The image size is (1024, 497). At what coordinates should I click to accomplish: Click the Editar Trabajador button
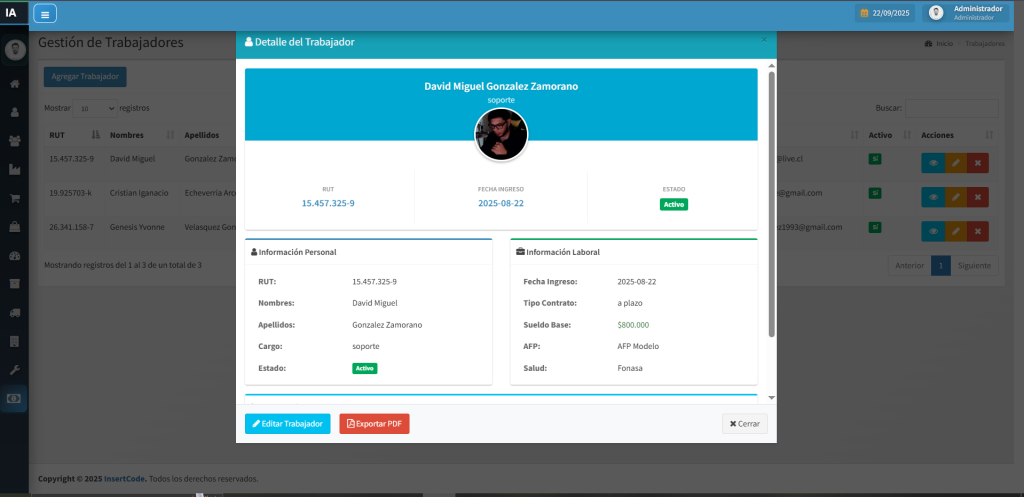point(287,424)
